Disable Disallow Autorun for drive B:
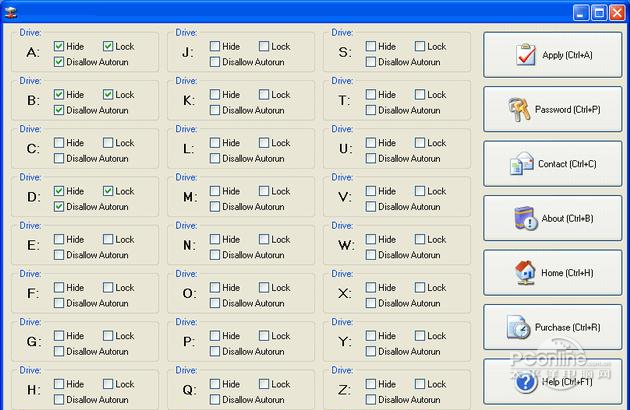Screen dimensions: 630x410 [x=59, y=110]
